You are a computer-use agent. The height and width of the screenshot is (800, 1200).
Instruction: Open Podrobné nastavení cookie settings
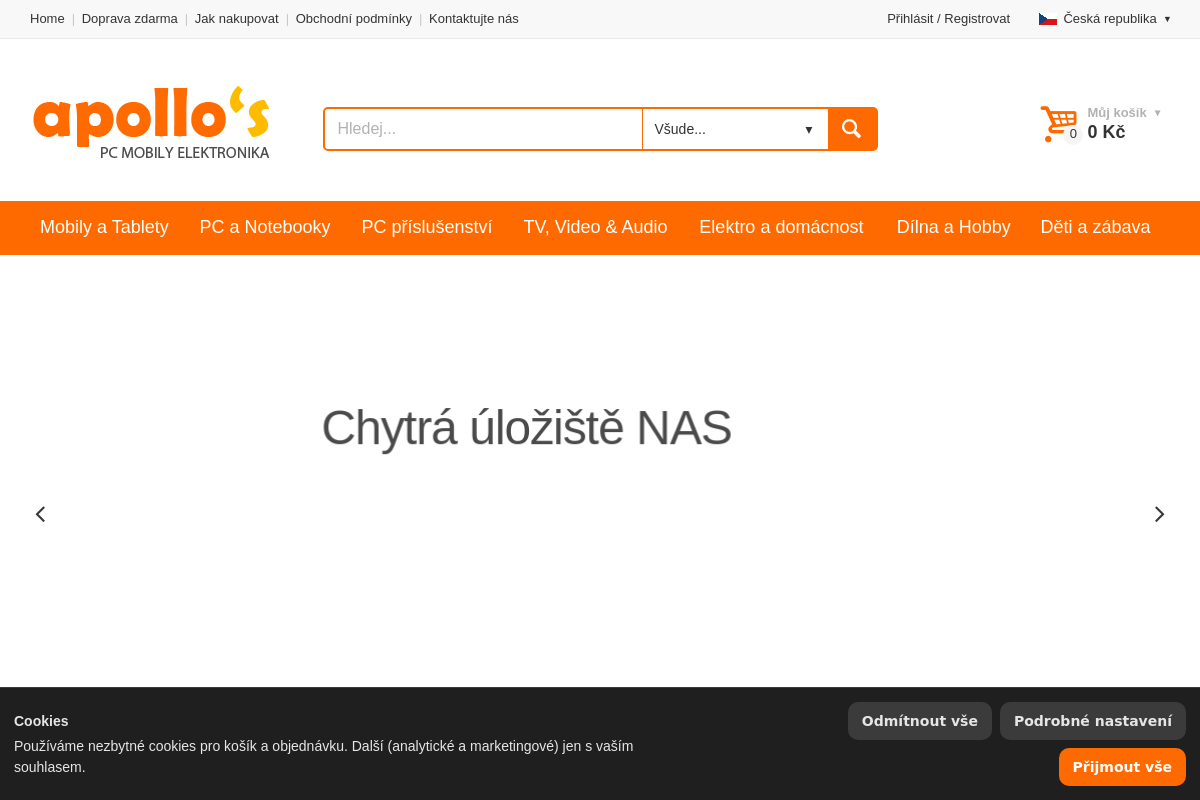pos(1092,720)
